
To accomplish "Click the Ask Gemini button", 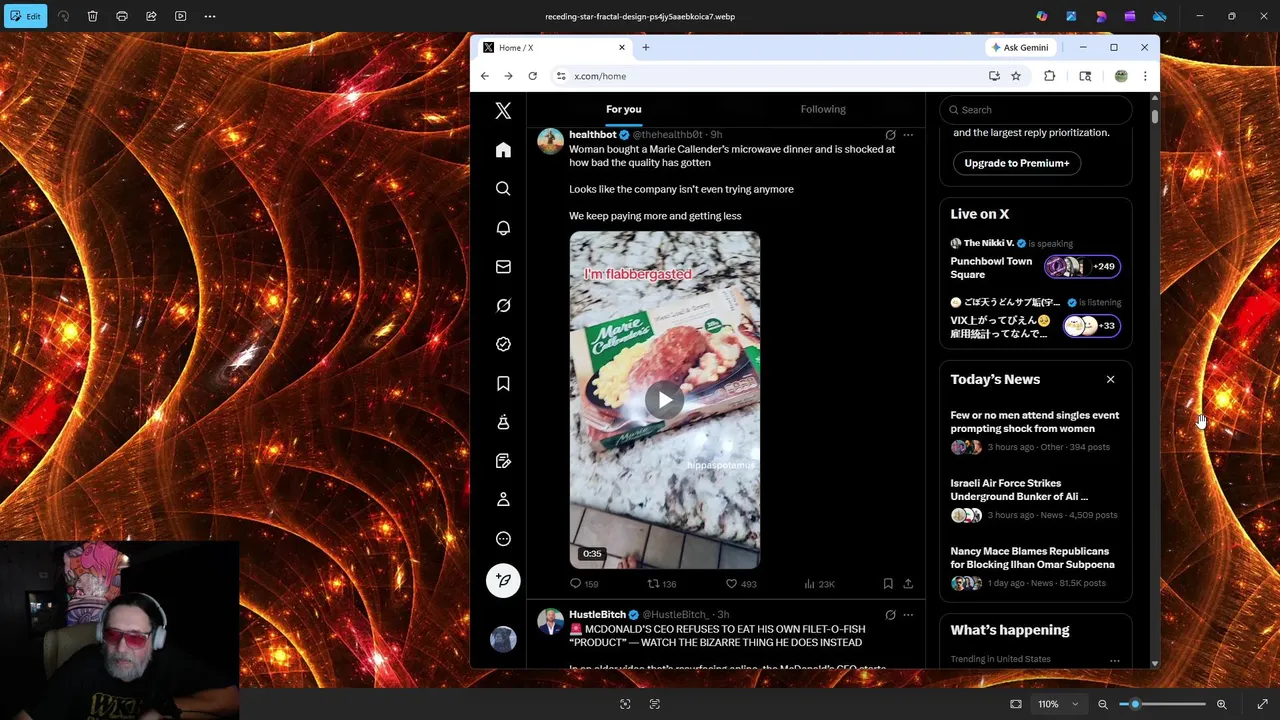I will coord(1020,48).
